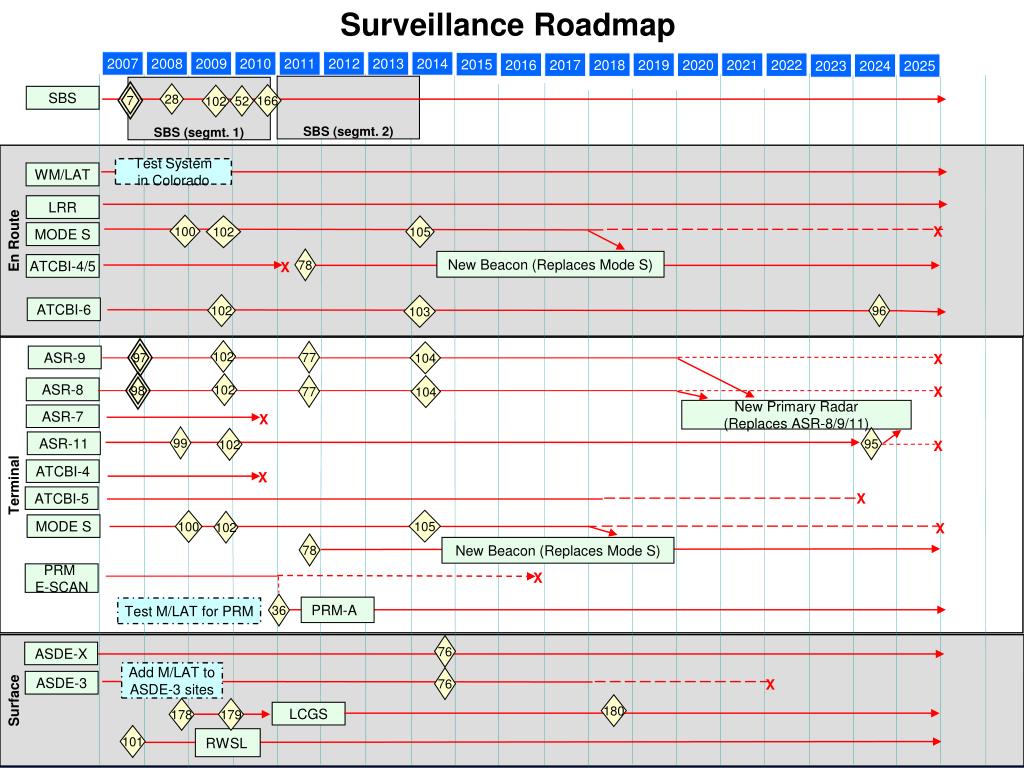This screenshot has width=1024, height=768.
Task: Select the ASR-7 label box
Action: coord(63,416)
